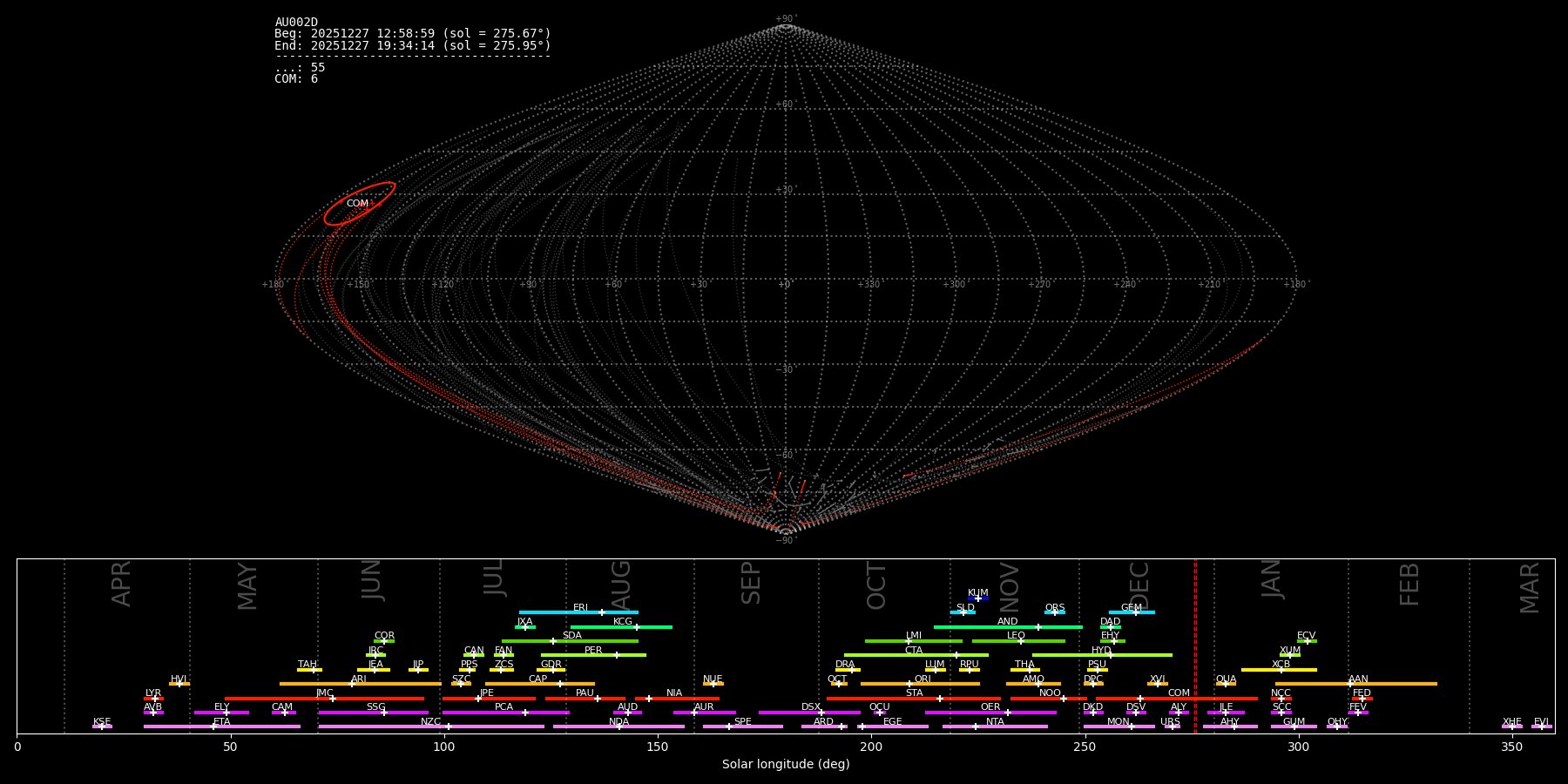The image size is (1568, 784).
Task: Select the '...: 55' sporadic count line
Action: coord(300,68)
